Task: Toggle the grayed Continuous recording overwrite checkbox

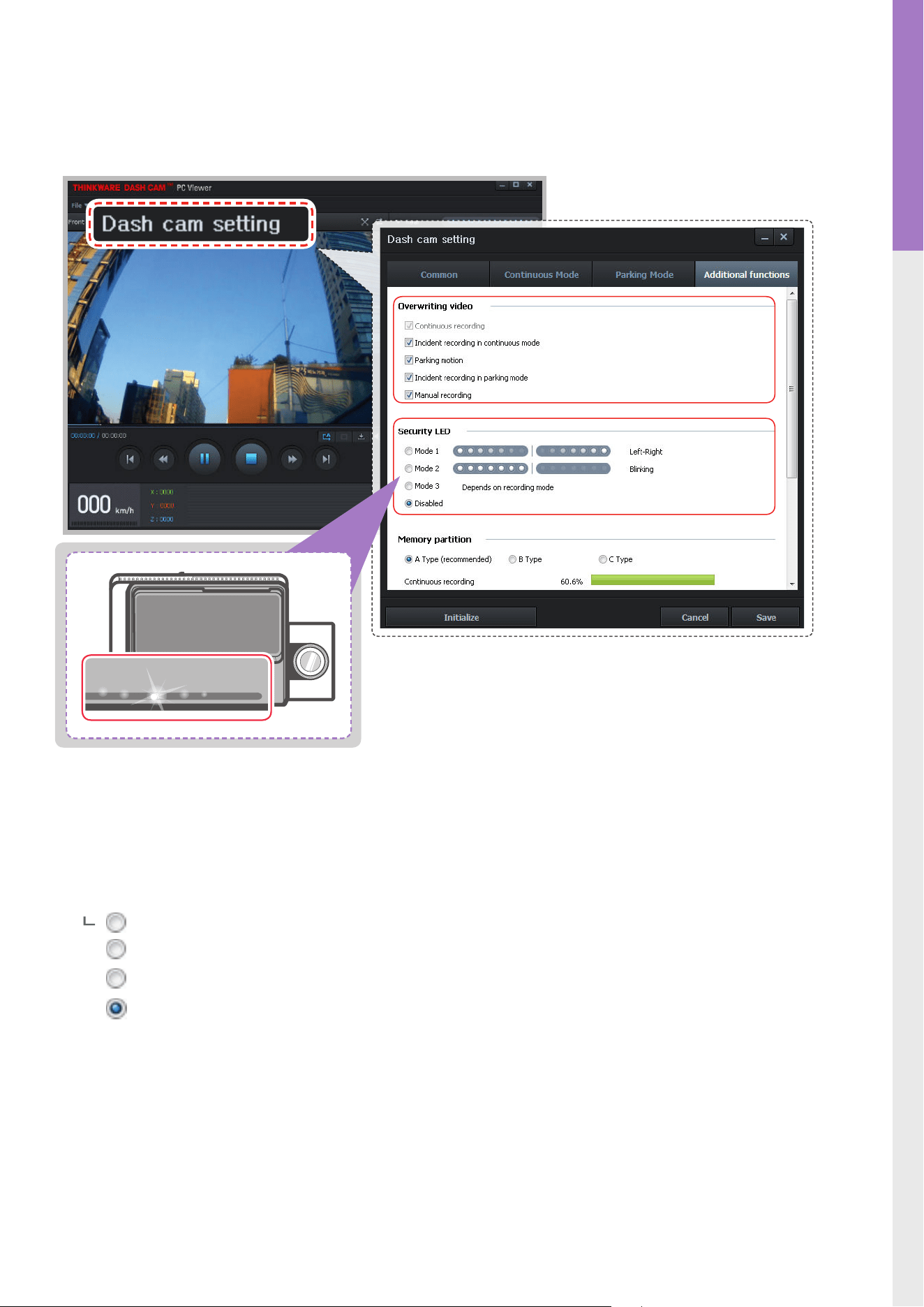Action: [x=409, y=325]
